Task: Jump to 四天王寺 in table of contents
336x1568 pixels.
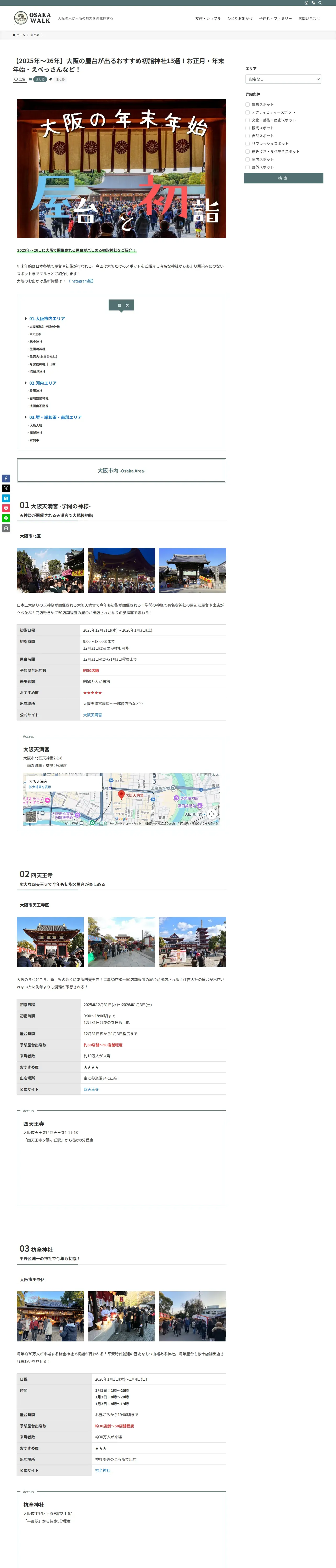Action: 35,334
